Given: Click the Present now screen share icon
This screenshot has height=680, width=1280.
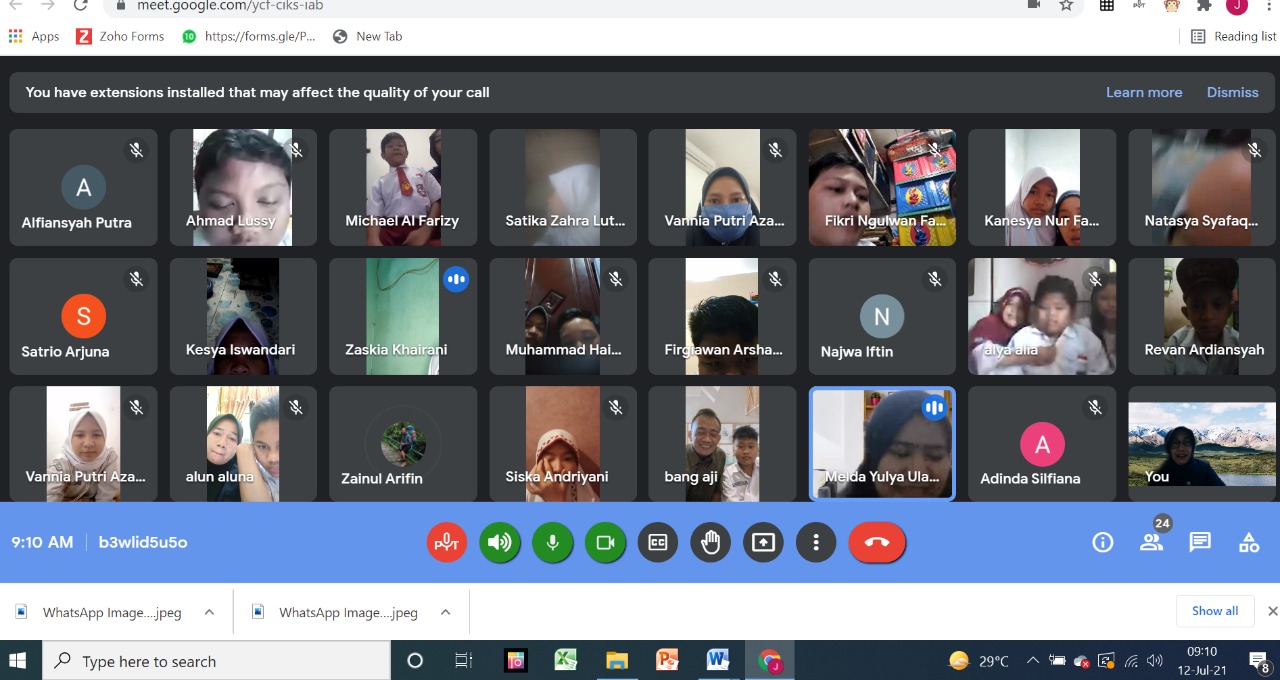Looking at the screenshot, I should point(763,543).
